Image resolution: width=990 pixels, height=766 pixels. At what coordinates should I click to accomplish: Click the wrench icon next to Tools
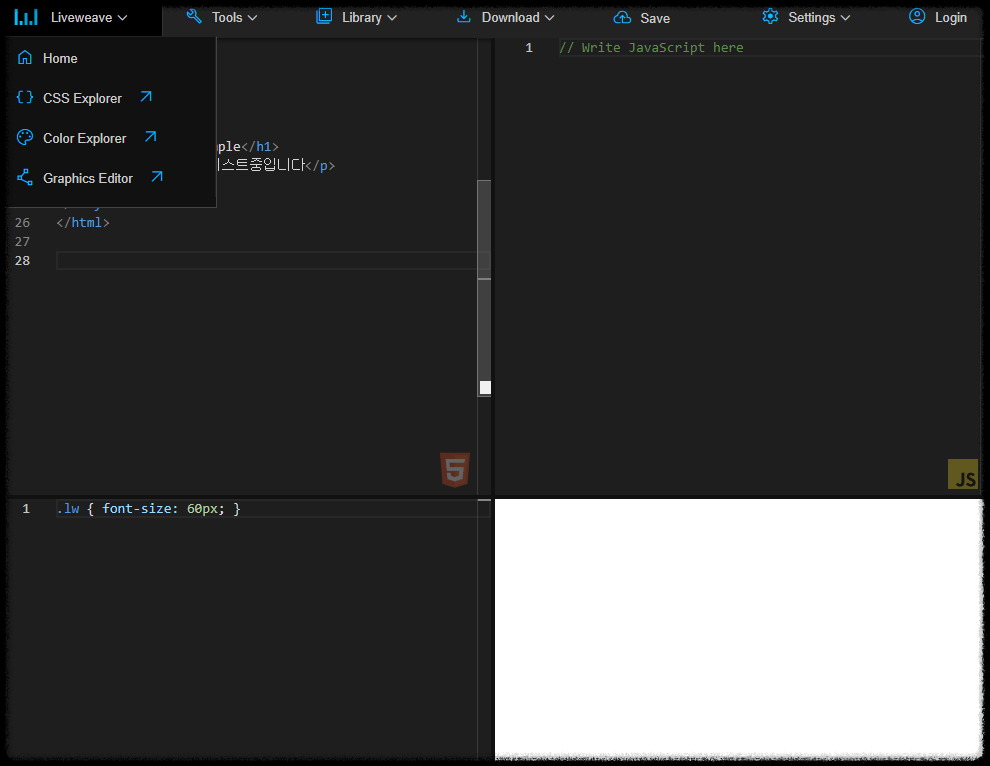[193, 17]
